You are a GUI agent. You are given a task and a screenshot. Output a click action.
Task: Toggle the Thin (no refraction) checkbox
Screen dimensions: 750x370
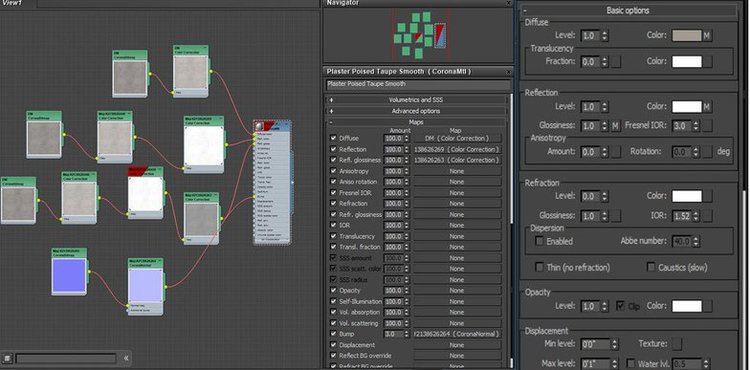click(x=540, y=267)
